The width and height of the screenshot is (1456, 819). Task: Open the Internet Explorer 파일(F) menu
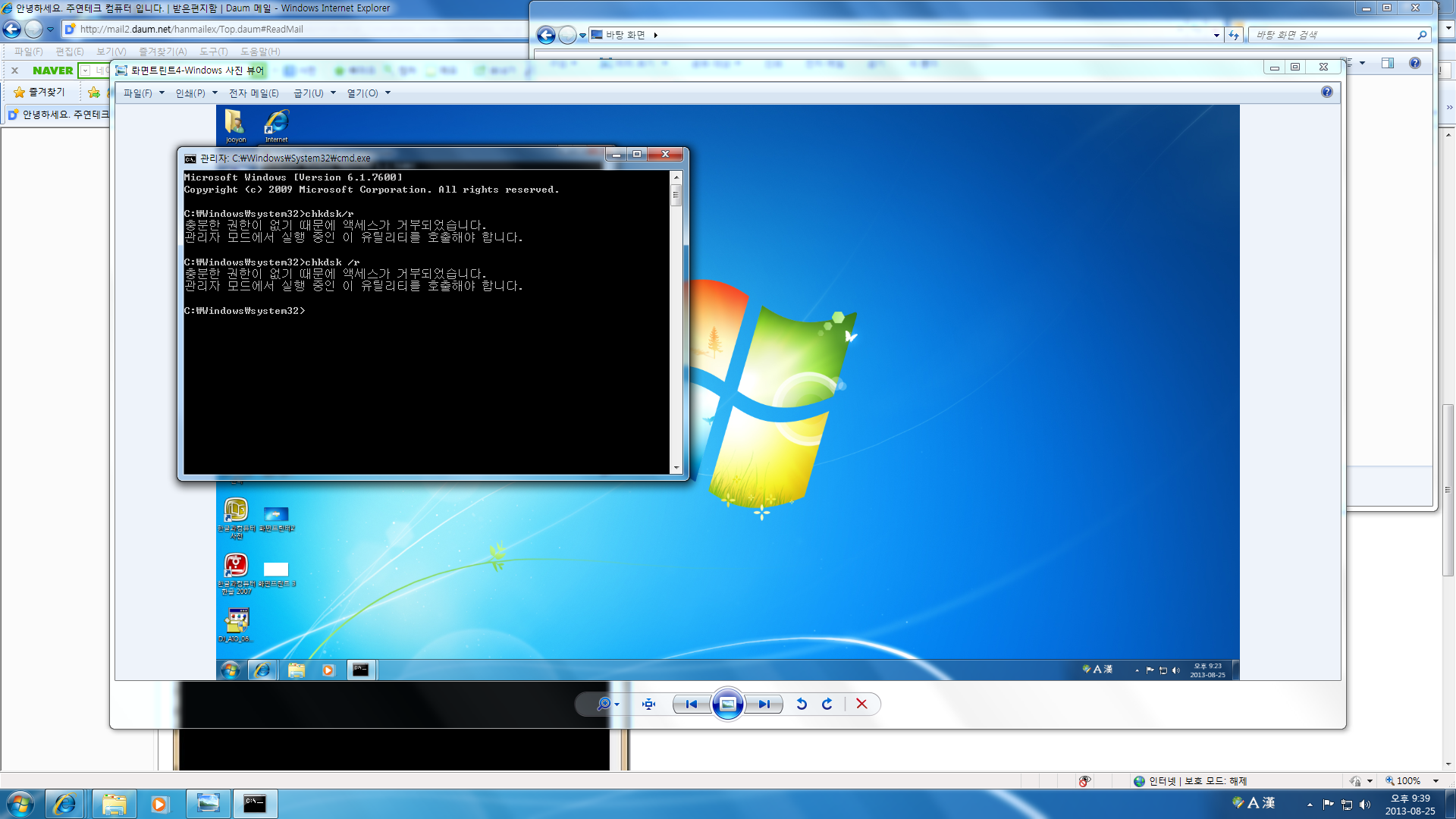(28, 52)
